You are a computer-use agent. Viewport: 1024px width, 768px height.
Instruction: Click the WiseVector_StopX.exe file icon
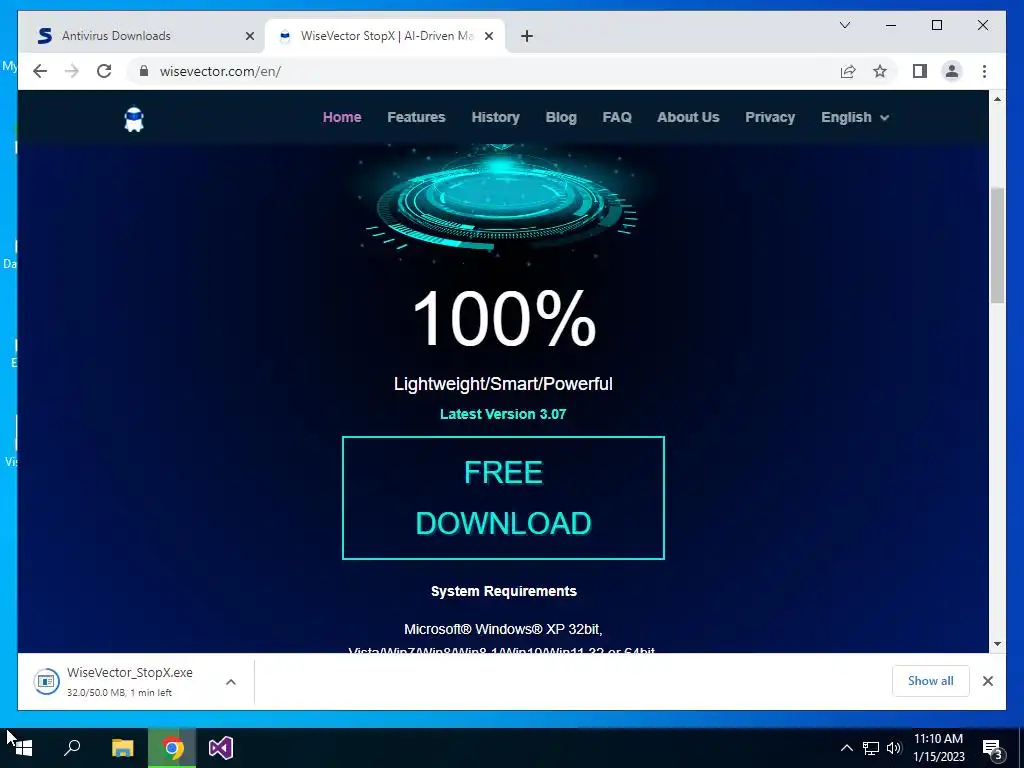pos(46,681)
